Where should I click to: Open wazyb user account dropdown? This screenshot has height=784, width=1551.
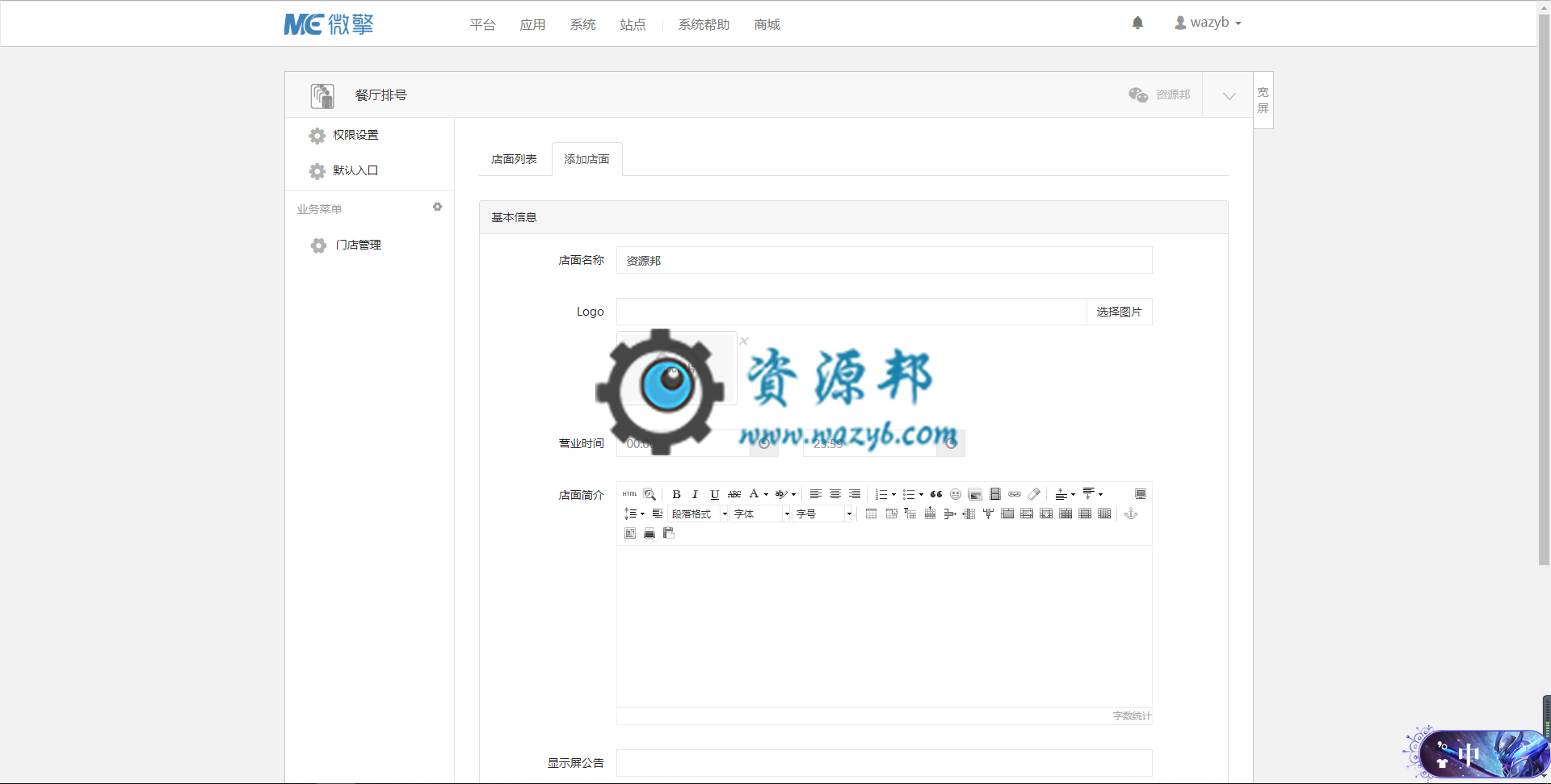click(x=1208, y=23)
